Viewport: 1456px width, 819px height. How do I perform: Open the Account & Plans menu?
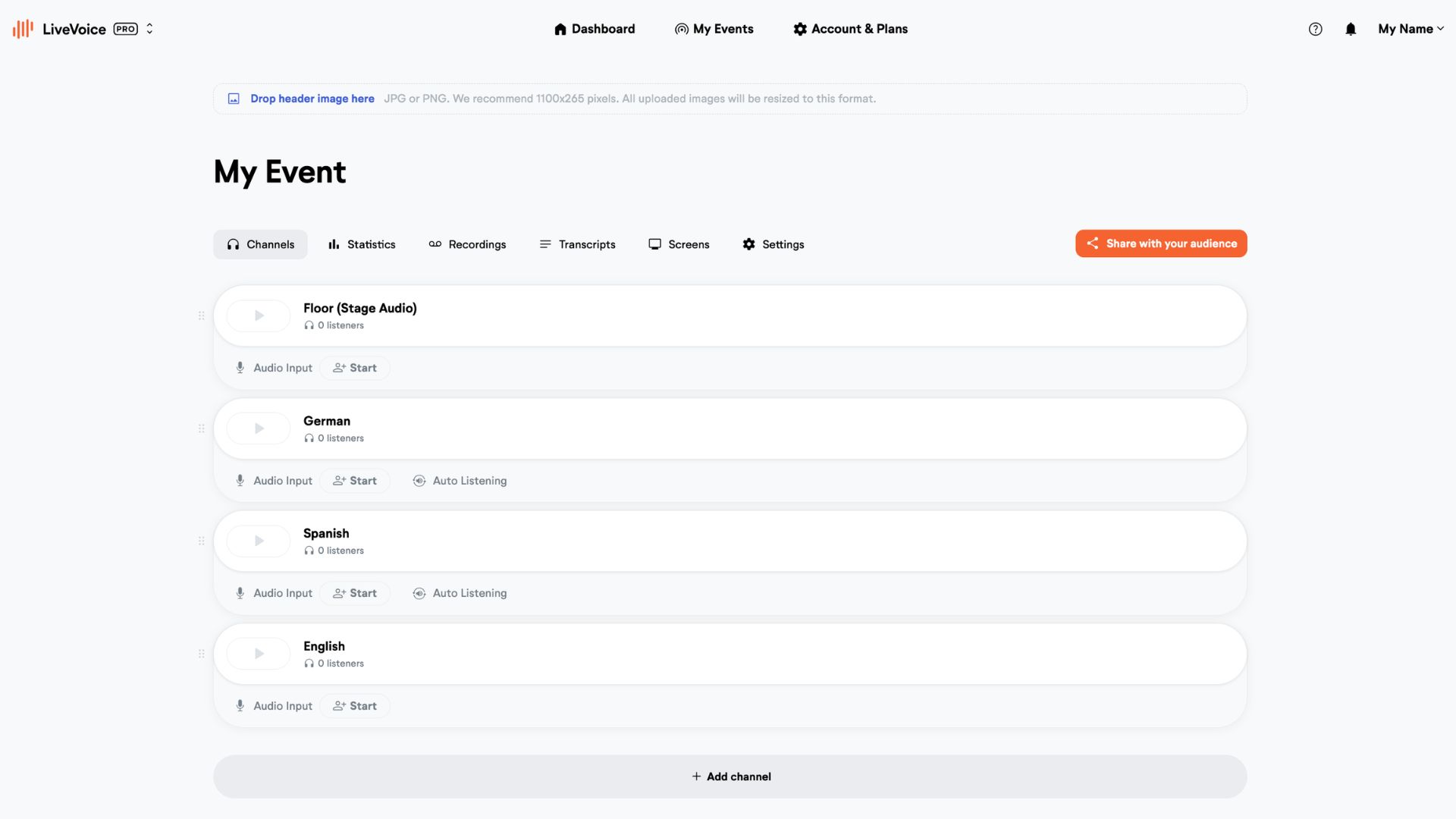point(850,29)
